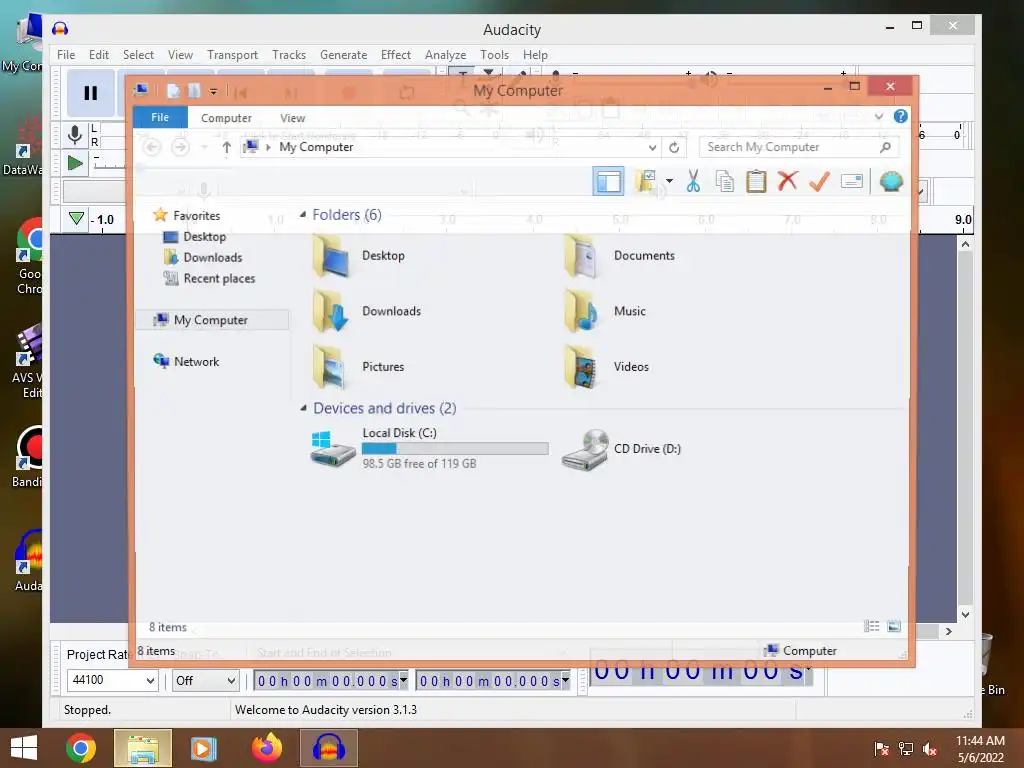The height and width of the screenshot is (768, 1024).
Task: Open the Generate menu in Audacity
Action: point(344,55)
